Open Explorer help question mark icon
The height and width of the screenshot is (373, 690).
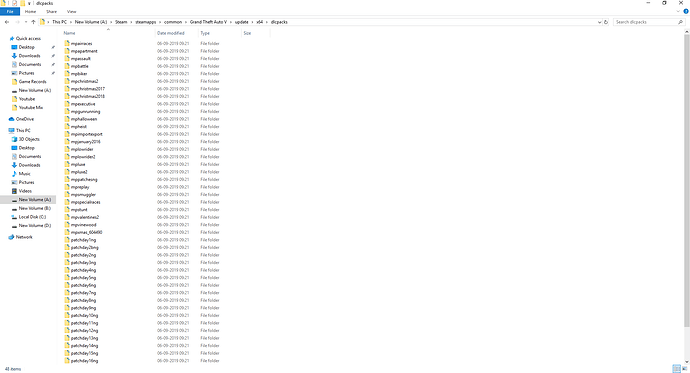tap(686, 11)
